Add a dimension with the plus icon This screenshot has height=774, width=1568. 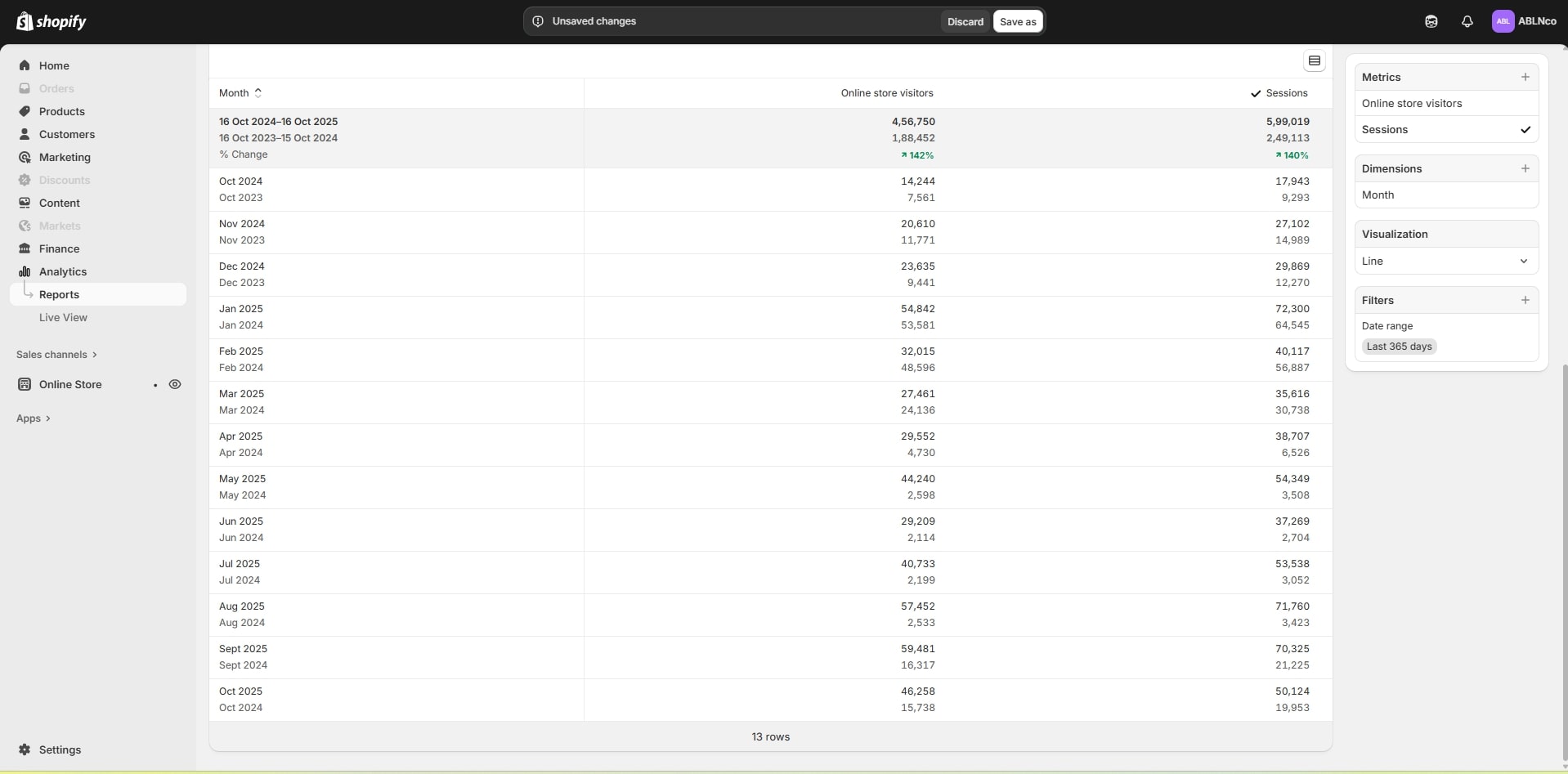coord(1525,168)
